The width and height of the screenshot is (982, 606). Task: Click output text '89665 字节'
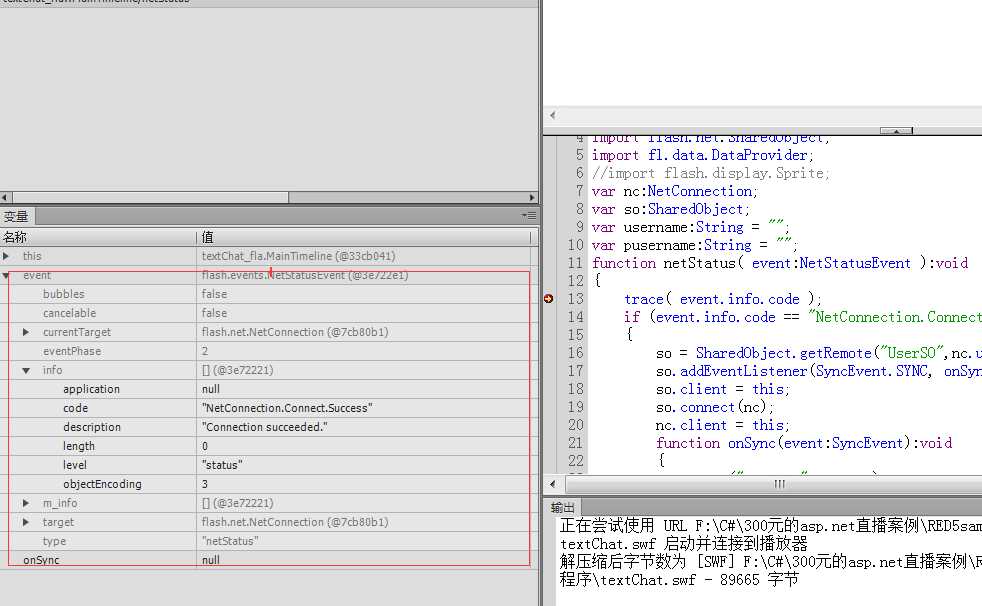tap(759, 580)
